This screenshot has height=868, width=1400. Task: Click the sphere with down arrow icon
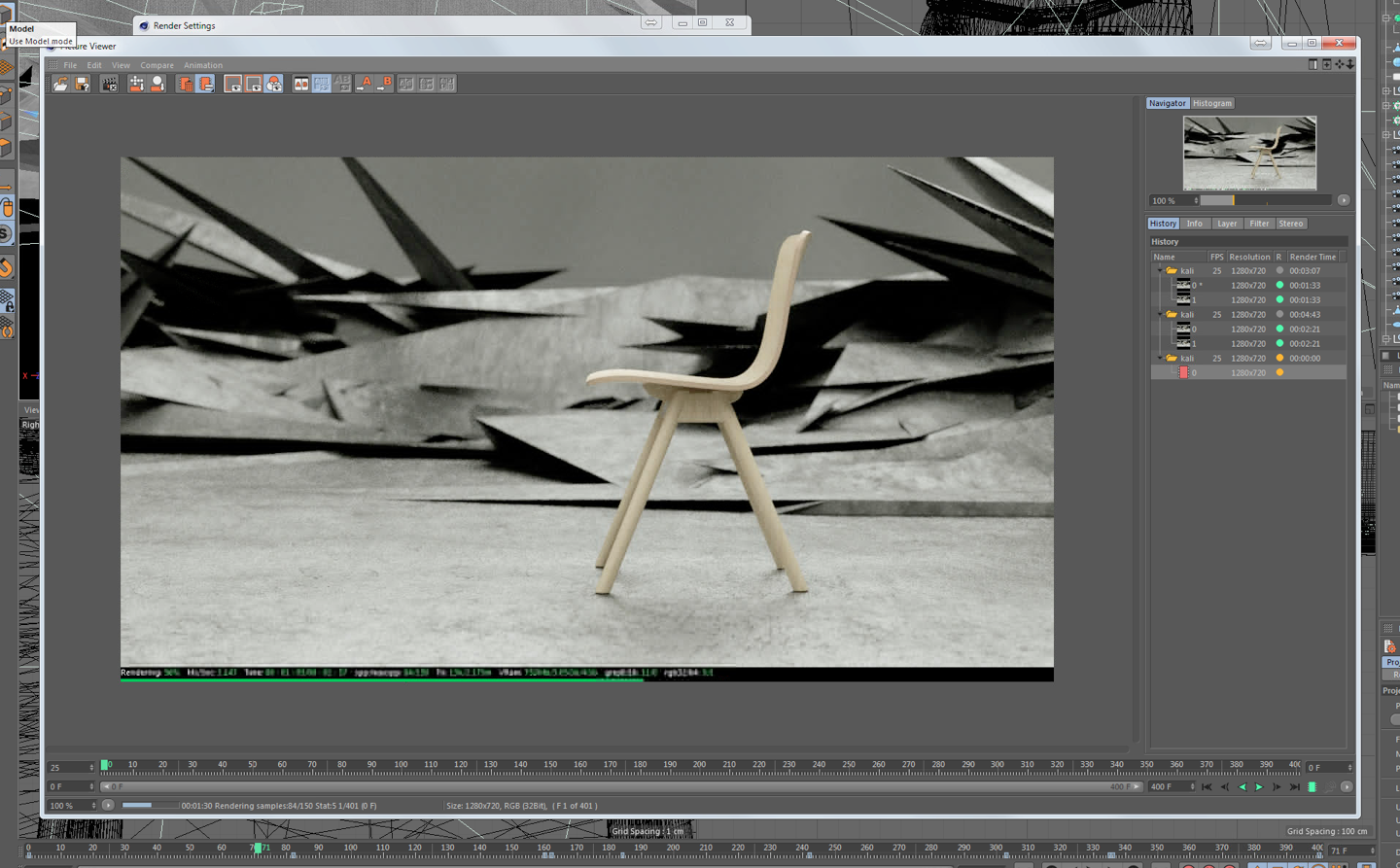point(157,85)
